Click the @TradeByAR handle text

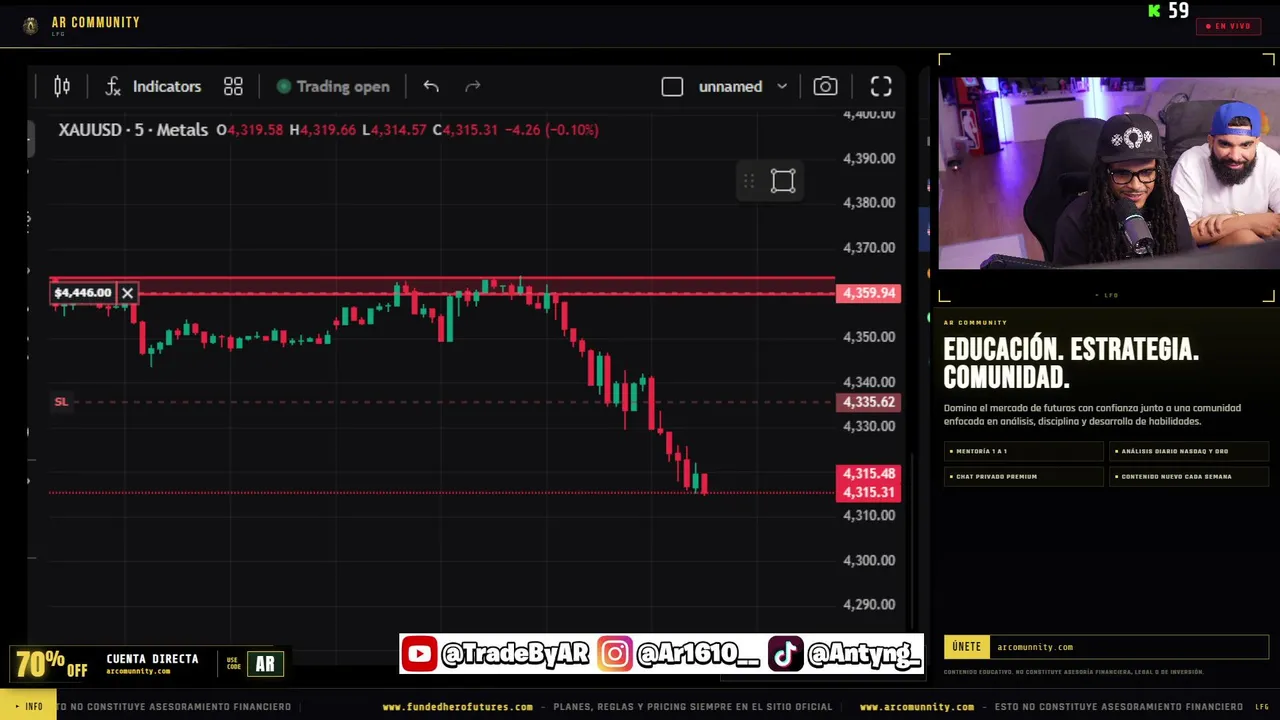(x=515, y=654)
